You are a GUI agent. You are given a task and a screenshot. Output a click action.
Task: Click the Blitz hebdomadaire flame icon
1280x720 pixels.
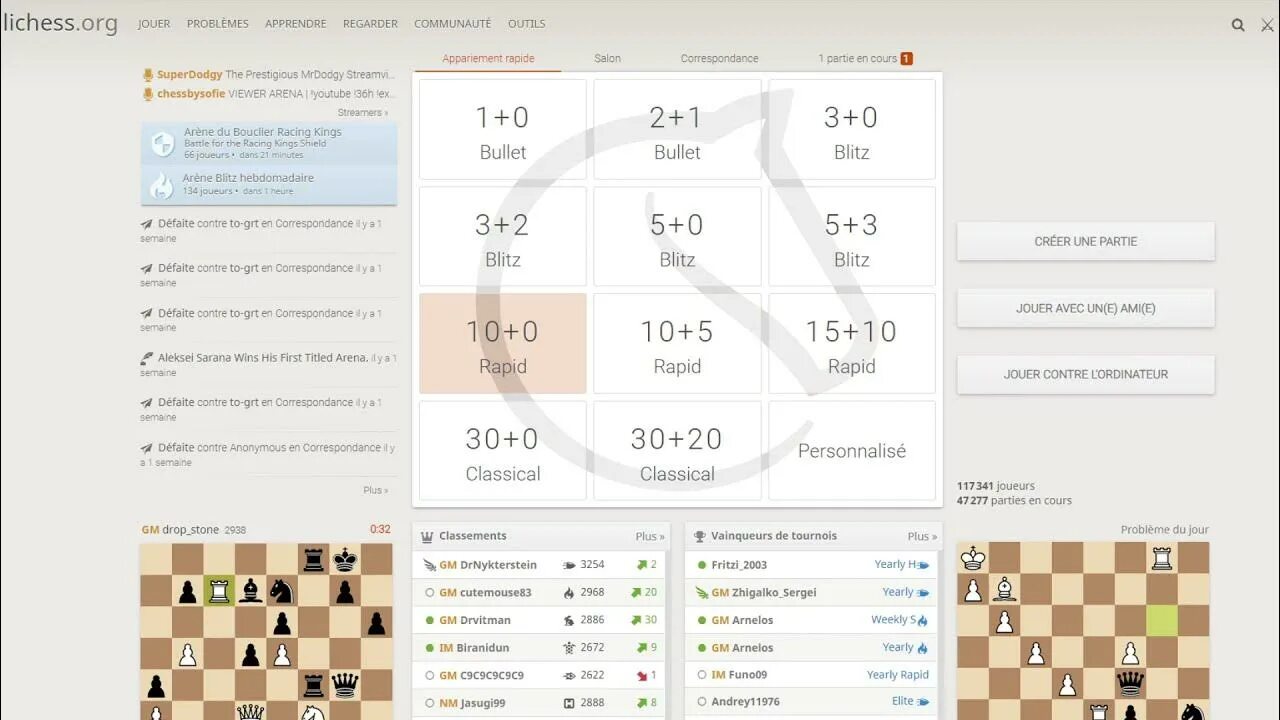point(162,185)
